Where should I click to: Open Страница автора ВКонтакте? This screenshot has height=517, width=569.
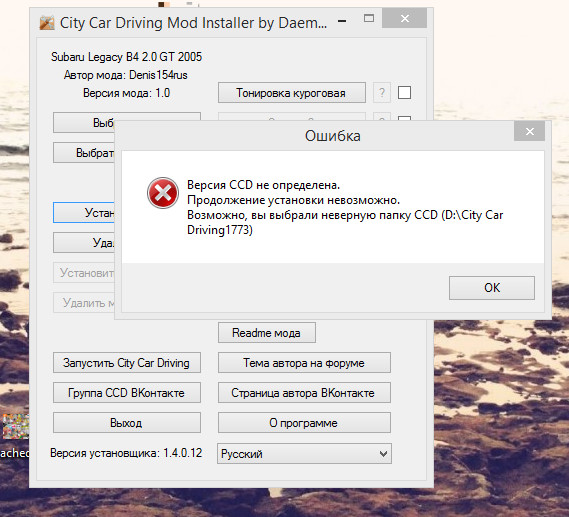point(304,393)
